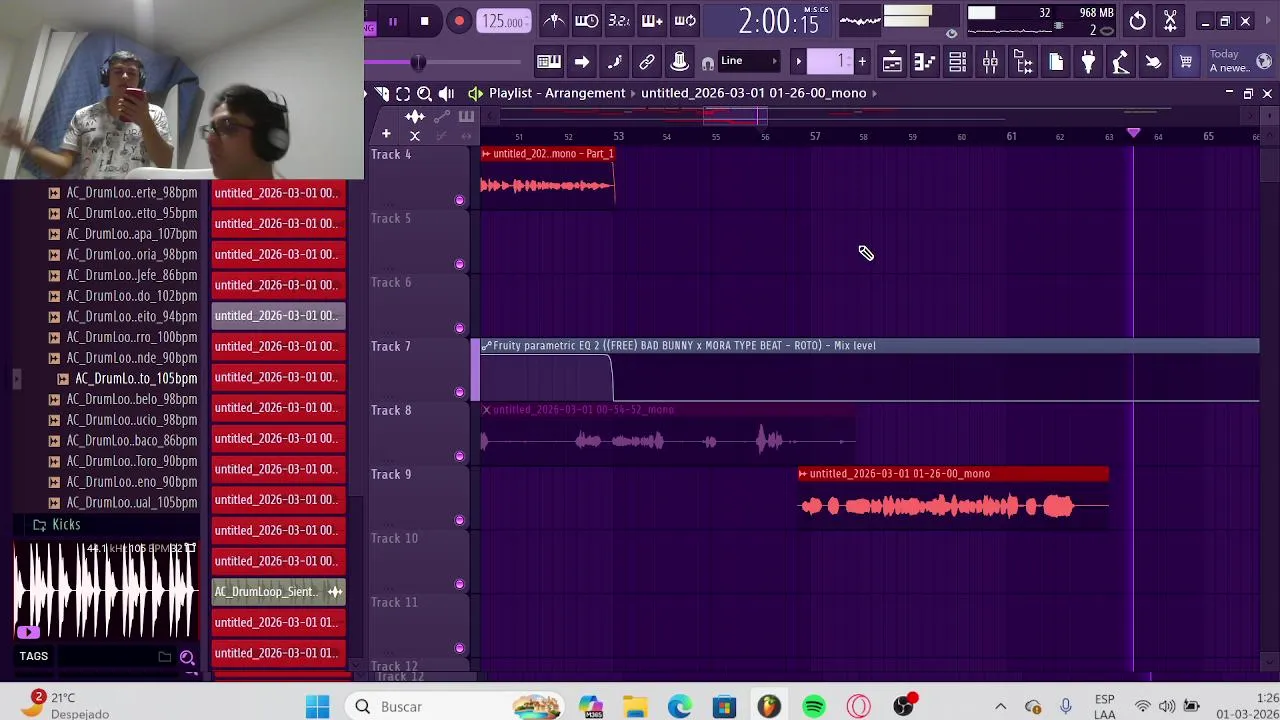Open the Piano roll view icon

925,62
